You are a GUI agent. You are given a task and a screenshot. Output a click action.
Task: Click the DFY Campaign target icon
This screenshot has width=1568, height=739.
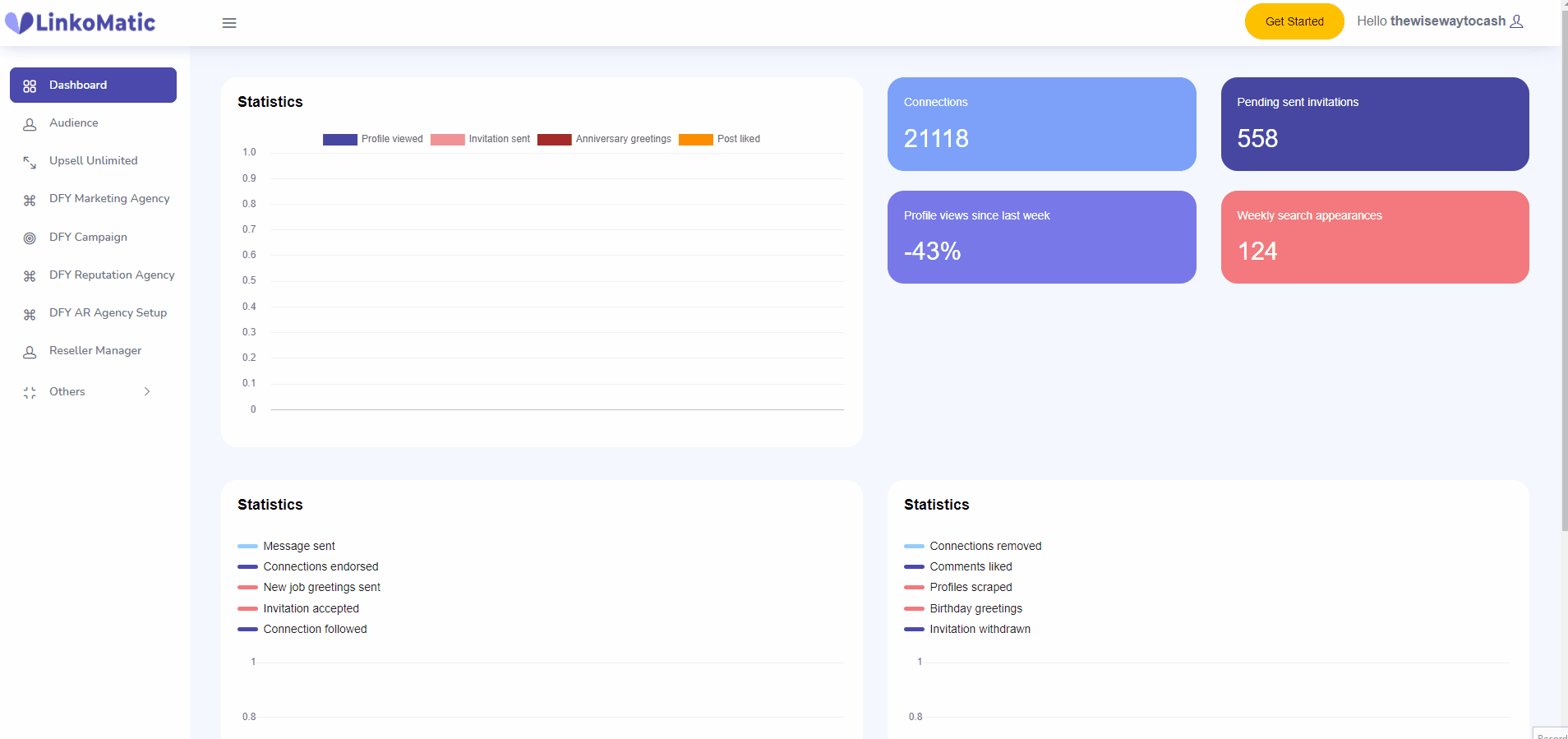point(30,238)
